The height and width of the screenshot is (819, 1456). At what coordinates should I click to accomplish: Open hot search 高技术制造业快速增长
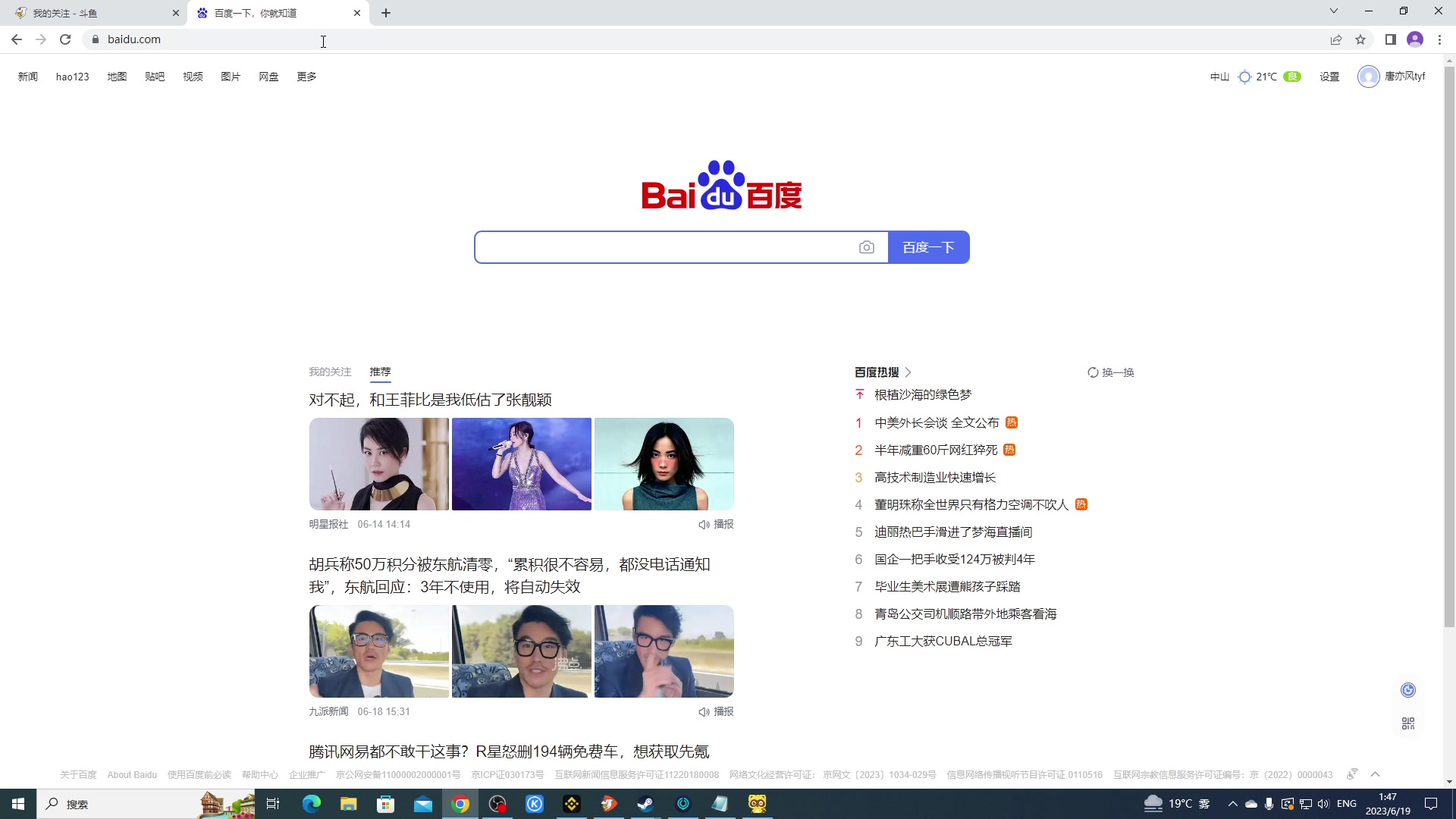[935, 477]
